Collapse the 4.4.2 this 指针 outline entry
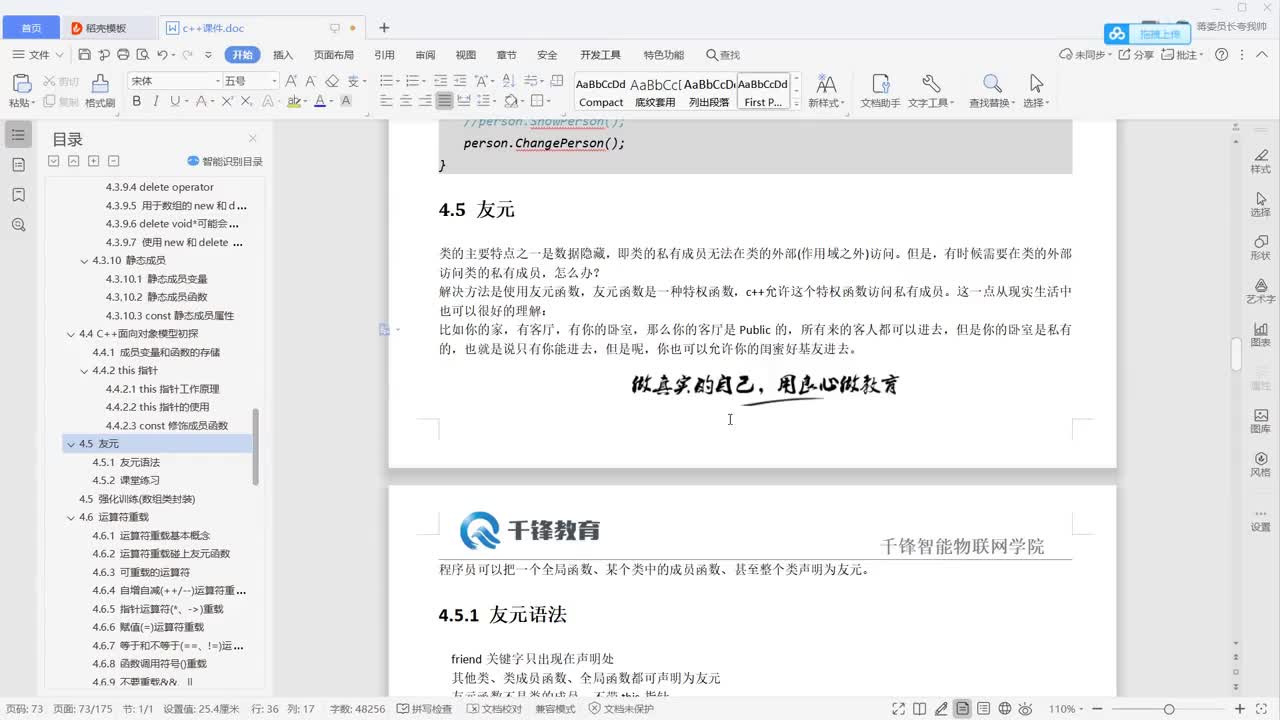Image resolution: width=1280 pixels, height=720 pixels. click(84, 371)
